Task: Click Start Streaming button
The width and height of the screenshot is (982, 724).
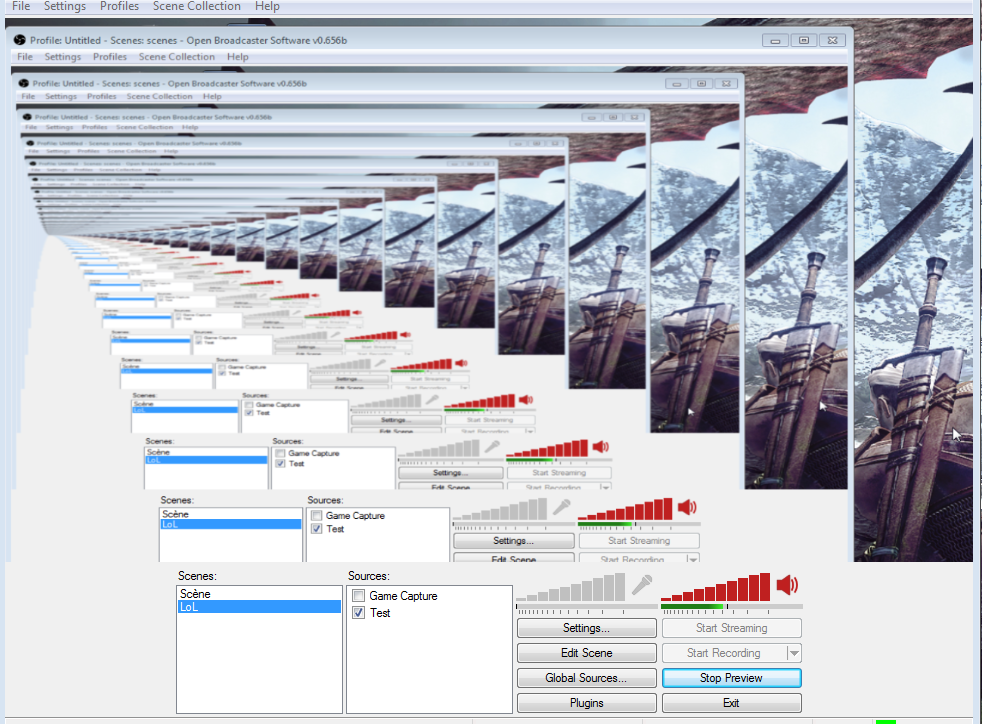Action: (x=731, y=628)
